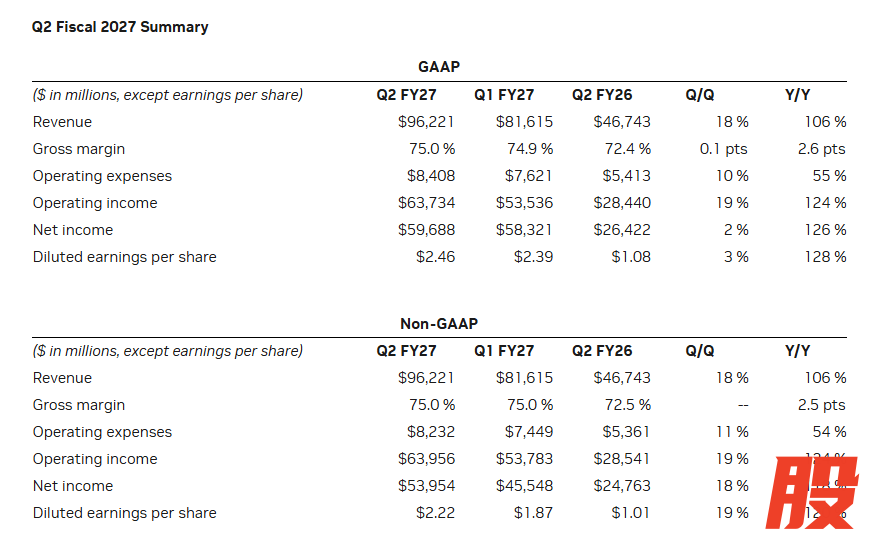This screenshot has height=548, width=879.
Task: Click GAAP Q2 FY27 column header
Action: click(x=406, y=95)
